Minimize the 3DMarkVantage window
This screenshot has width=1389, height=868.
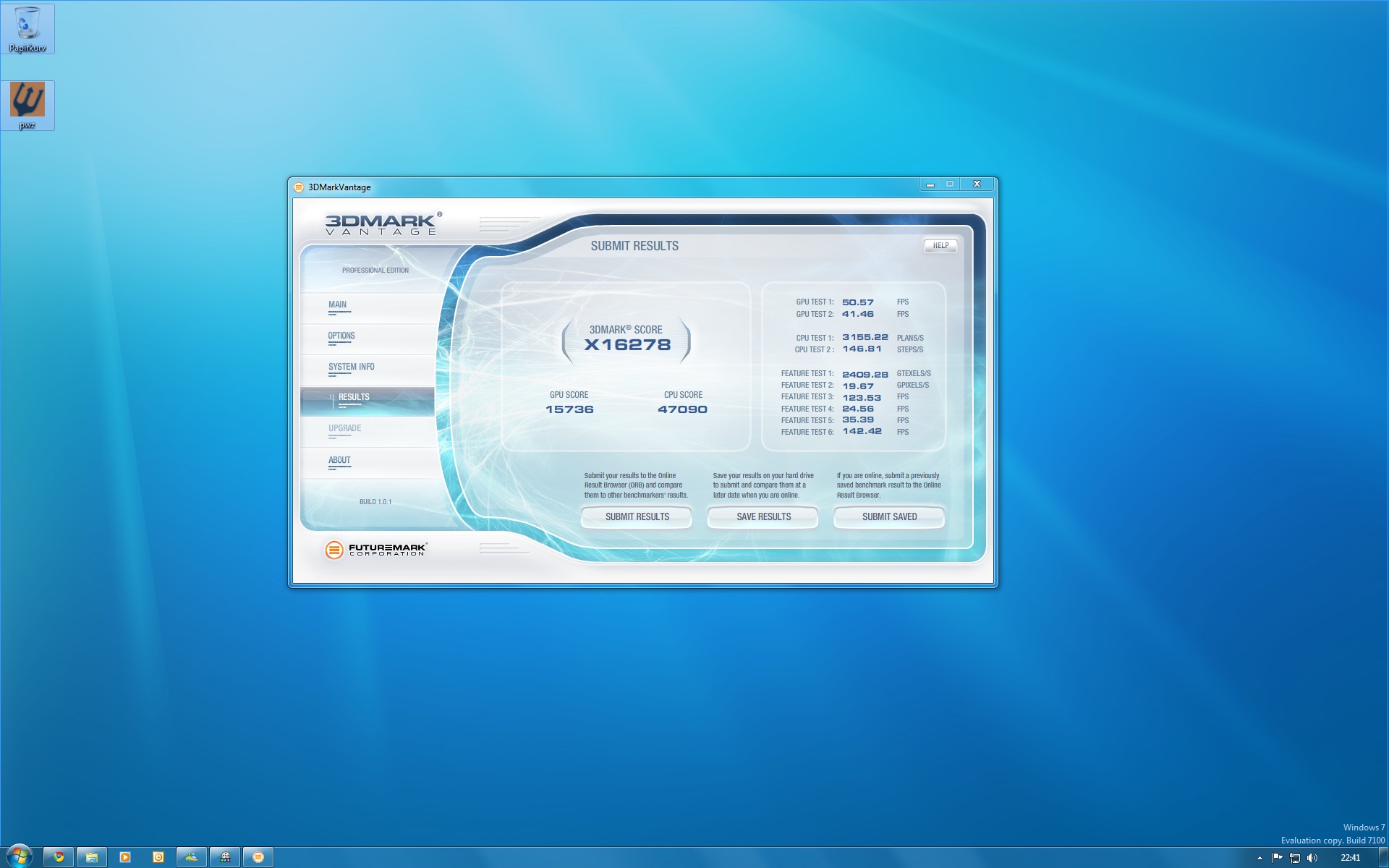pyautogui.click(x=930, y=184)
